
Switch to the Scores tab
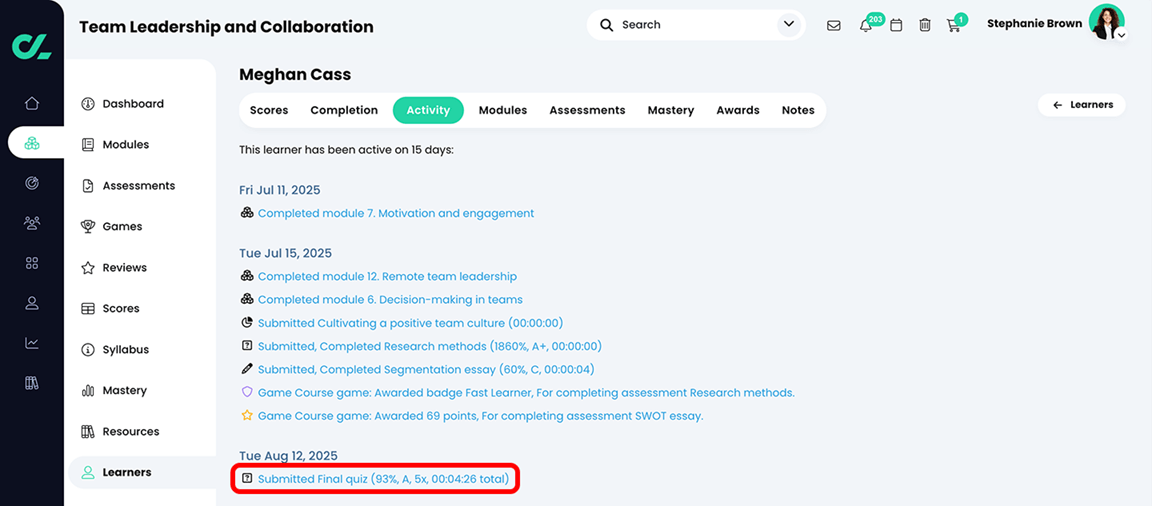click(269, 110)
